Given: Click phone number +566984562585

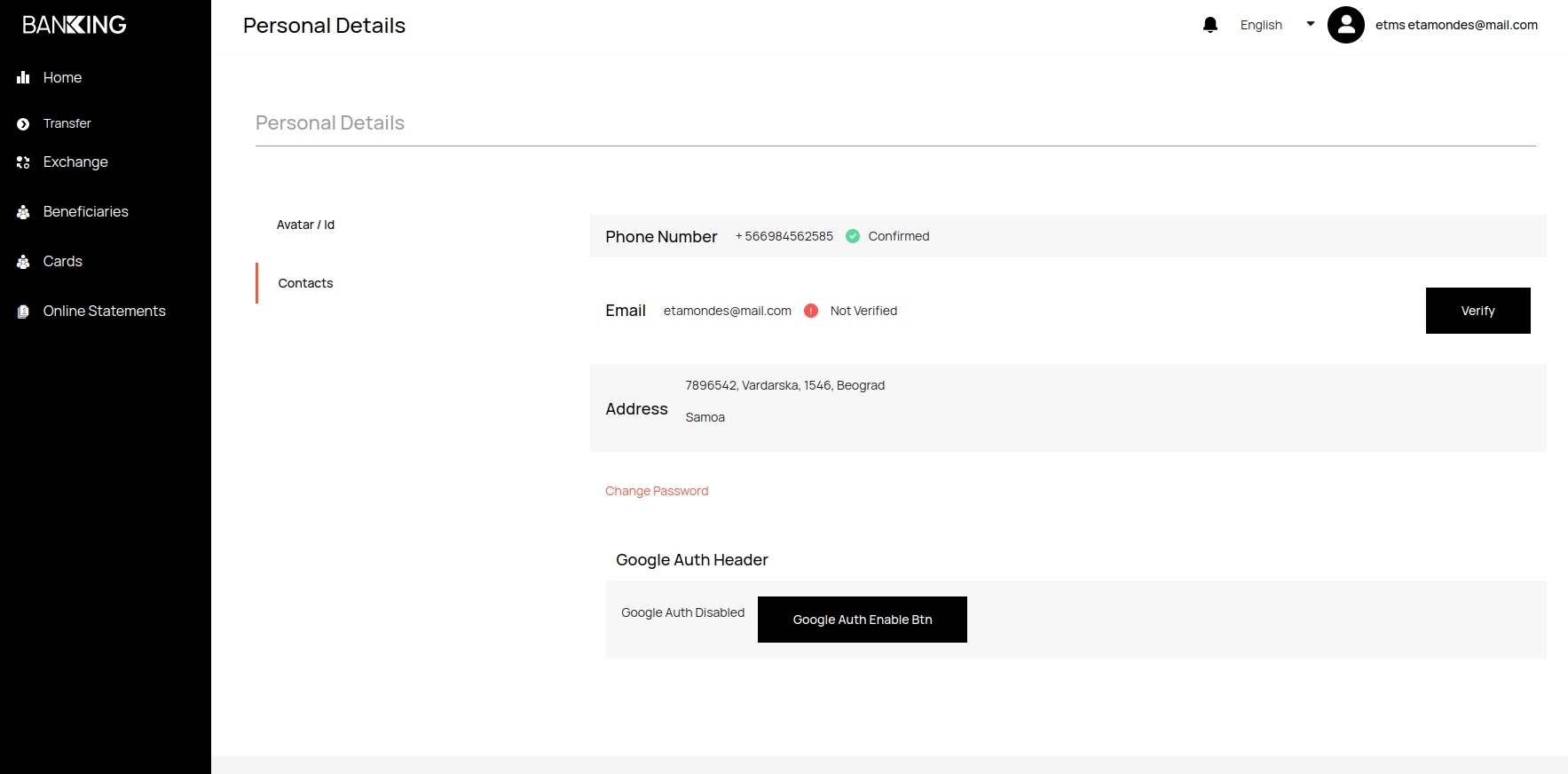Looking at the screenshot, I should tap(784, 236).
